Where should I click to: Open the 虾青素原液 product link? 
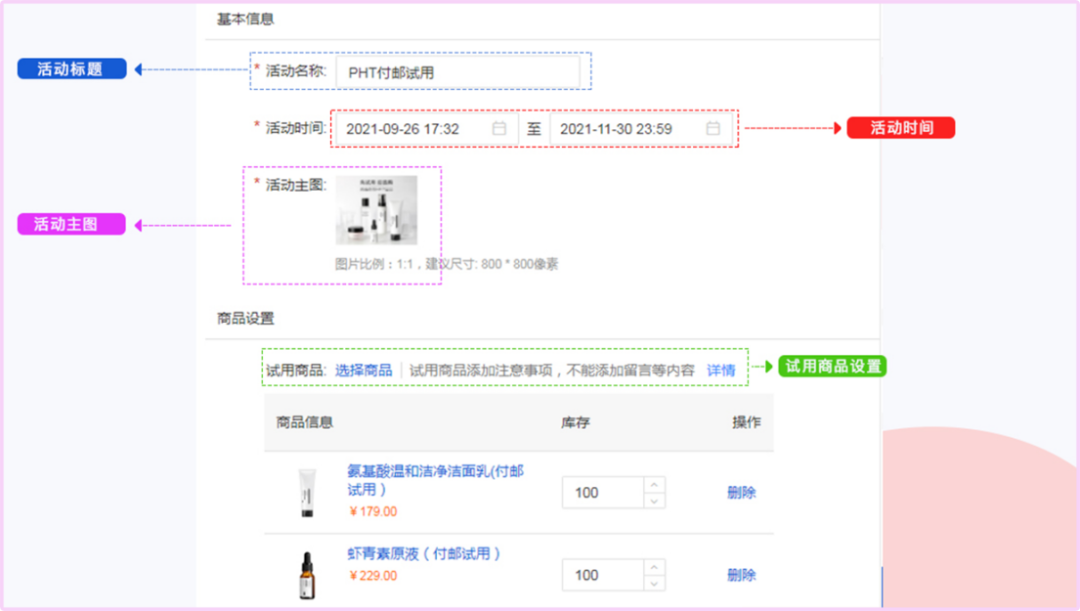[x=424, y=554]
